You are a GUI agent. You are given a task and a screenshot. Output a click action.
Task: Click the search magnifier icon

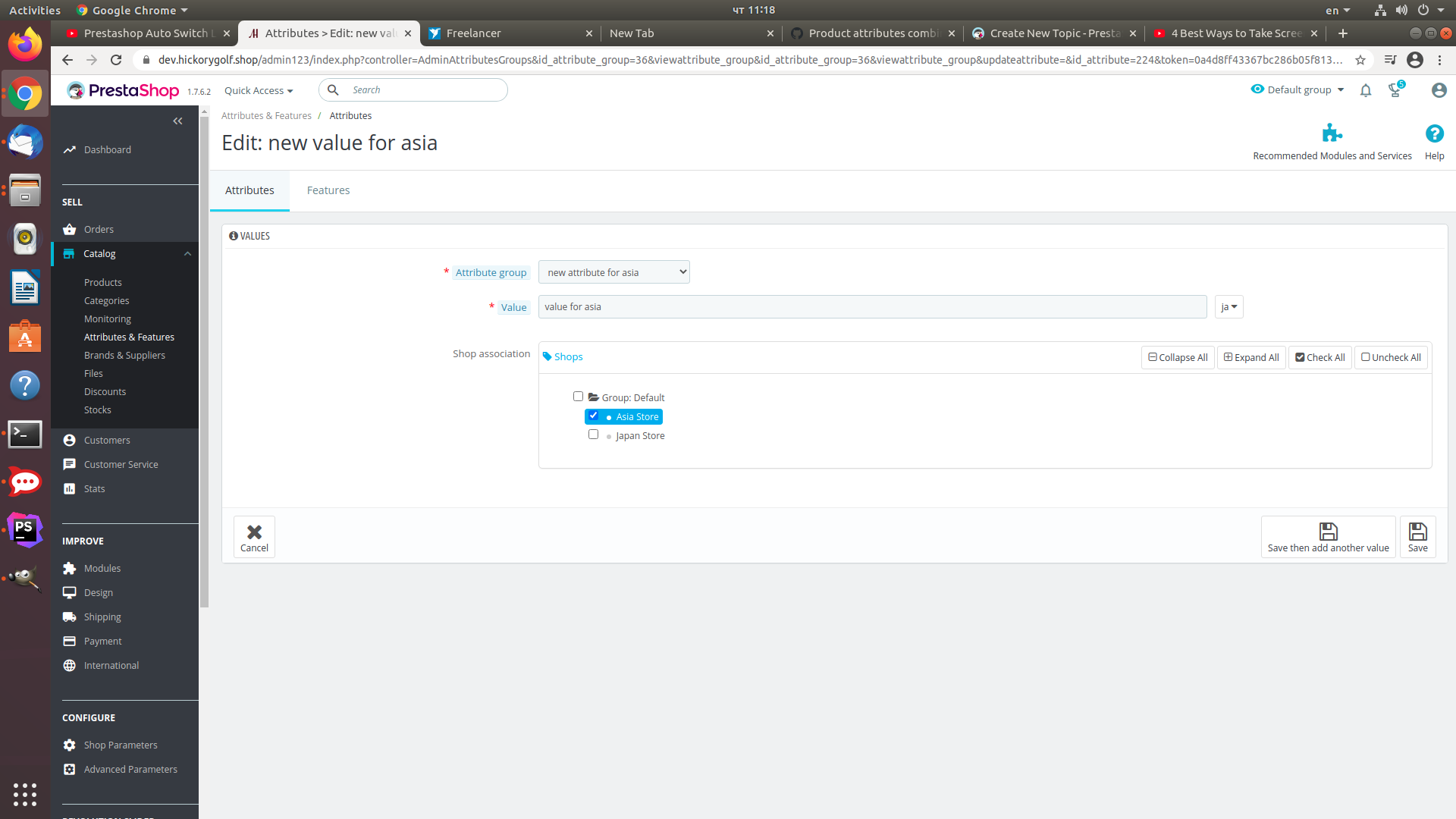point(333,90)
